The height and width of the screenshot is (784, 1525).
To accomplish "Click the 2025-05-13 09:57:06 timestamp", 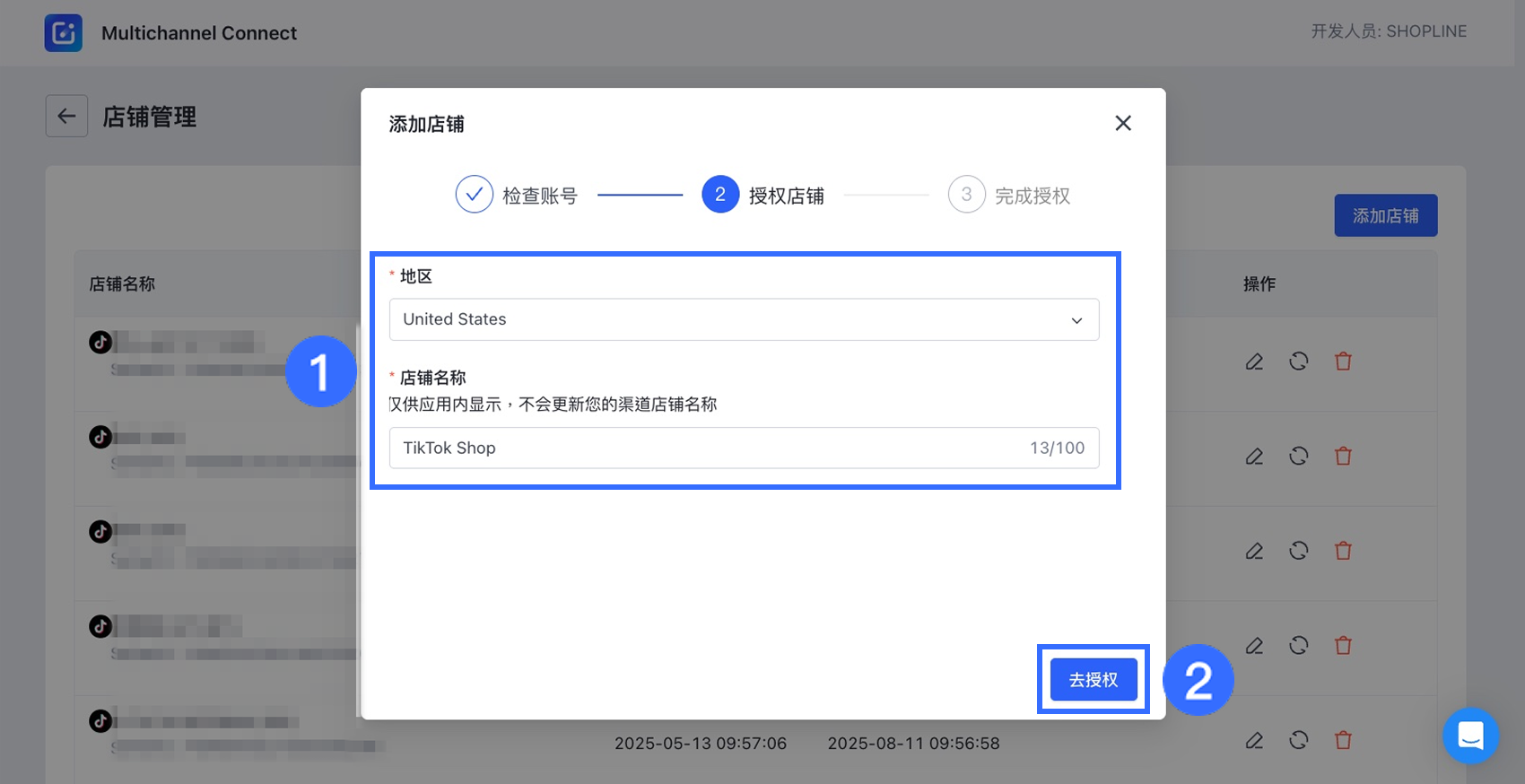I will point(701,744).
